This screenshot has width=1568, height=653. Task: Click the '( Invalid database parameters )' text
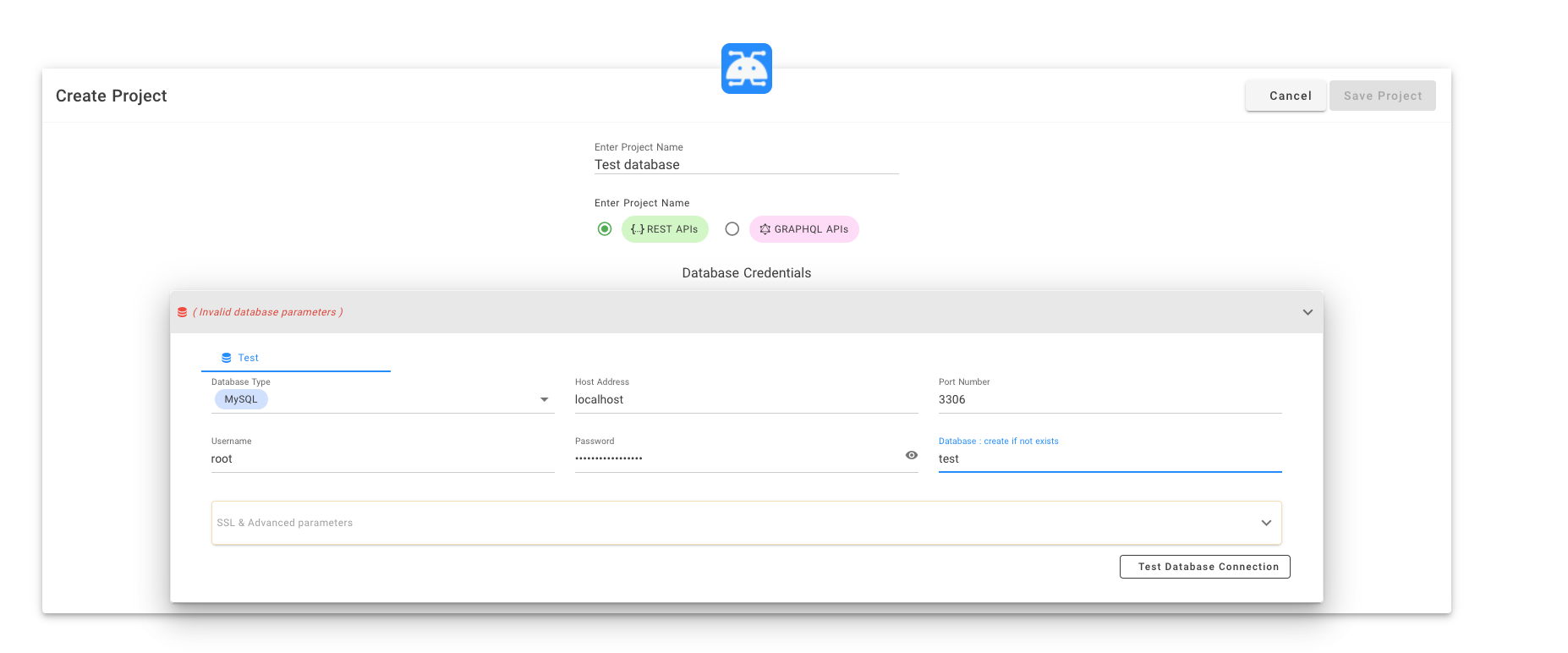click(268, 312)
